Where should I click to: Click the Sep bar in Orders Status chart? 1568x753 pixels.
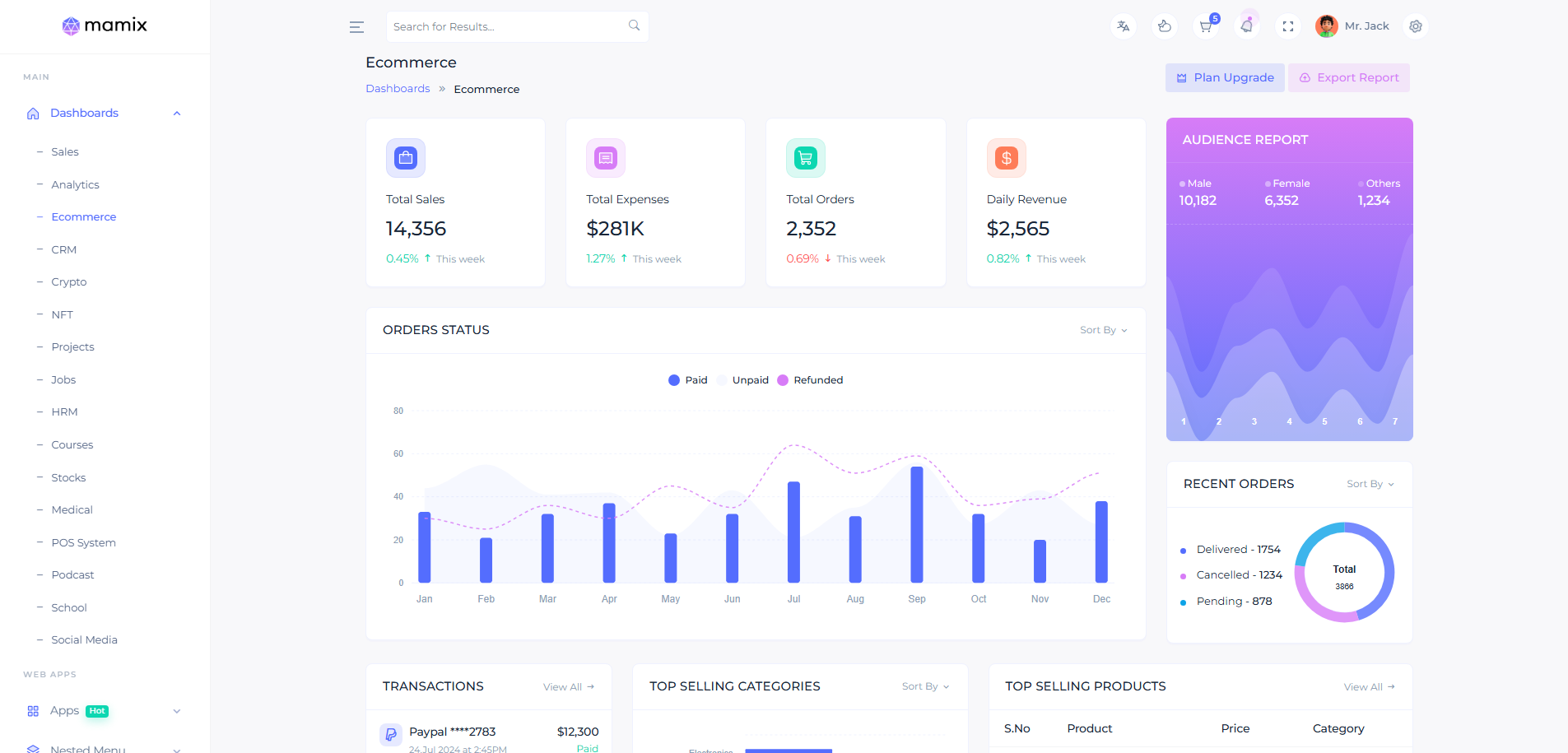pos(917,524)
